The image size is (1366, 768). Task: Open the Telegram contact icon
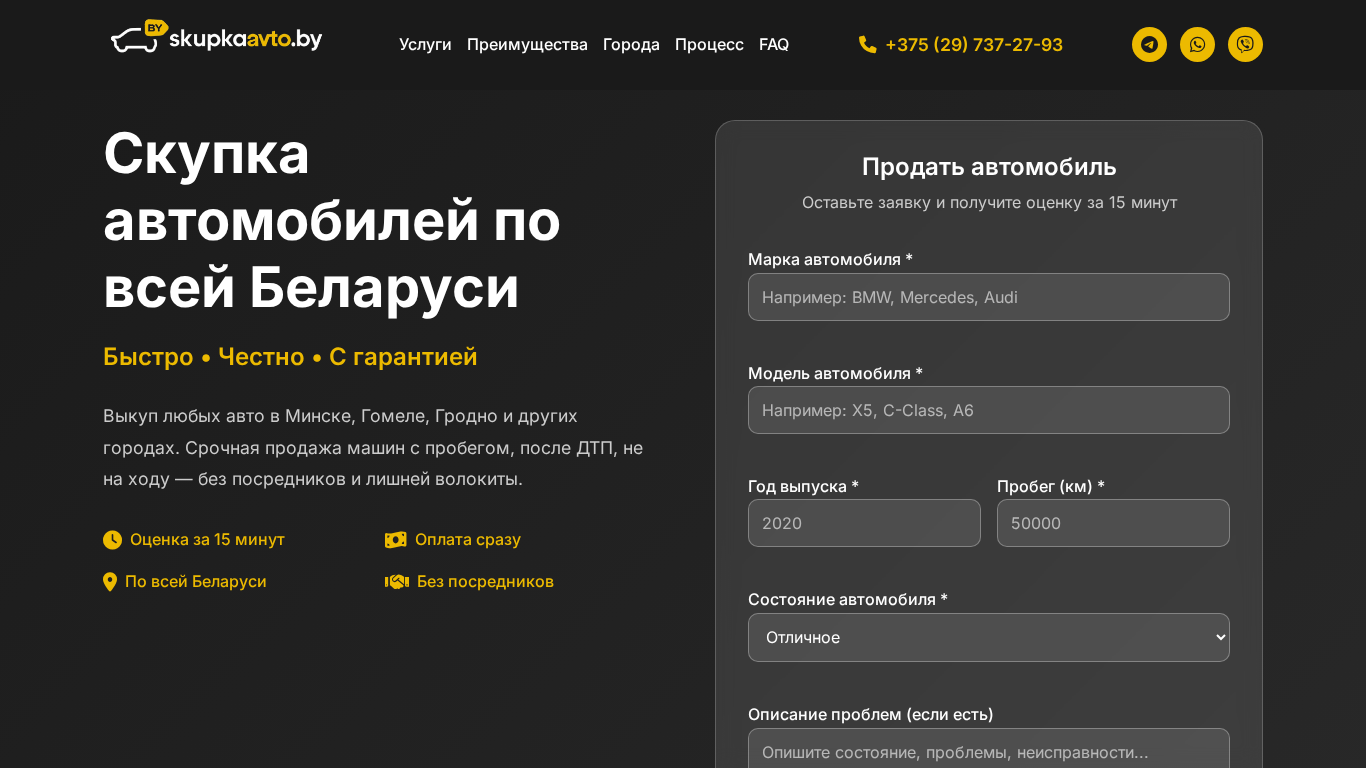click(1149, 44)
